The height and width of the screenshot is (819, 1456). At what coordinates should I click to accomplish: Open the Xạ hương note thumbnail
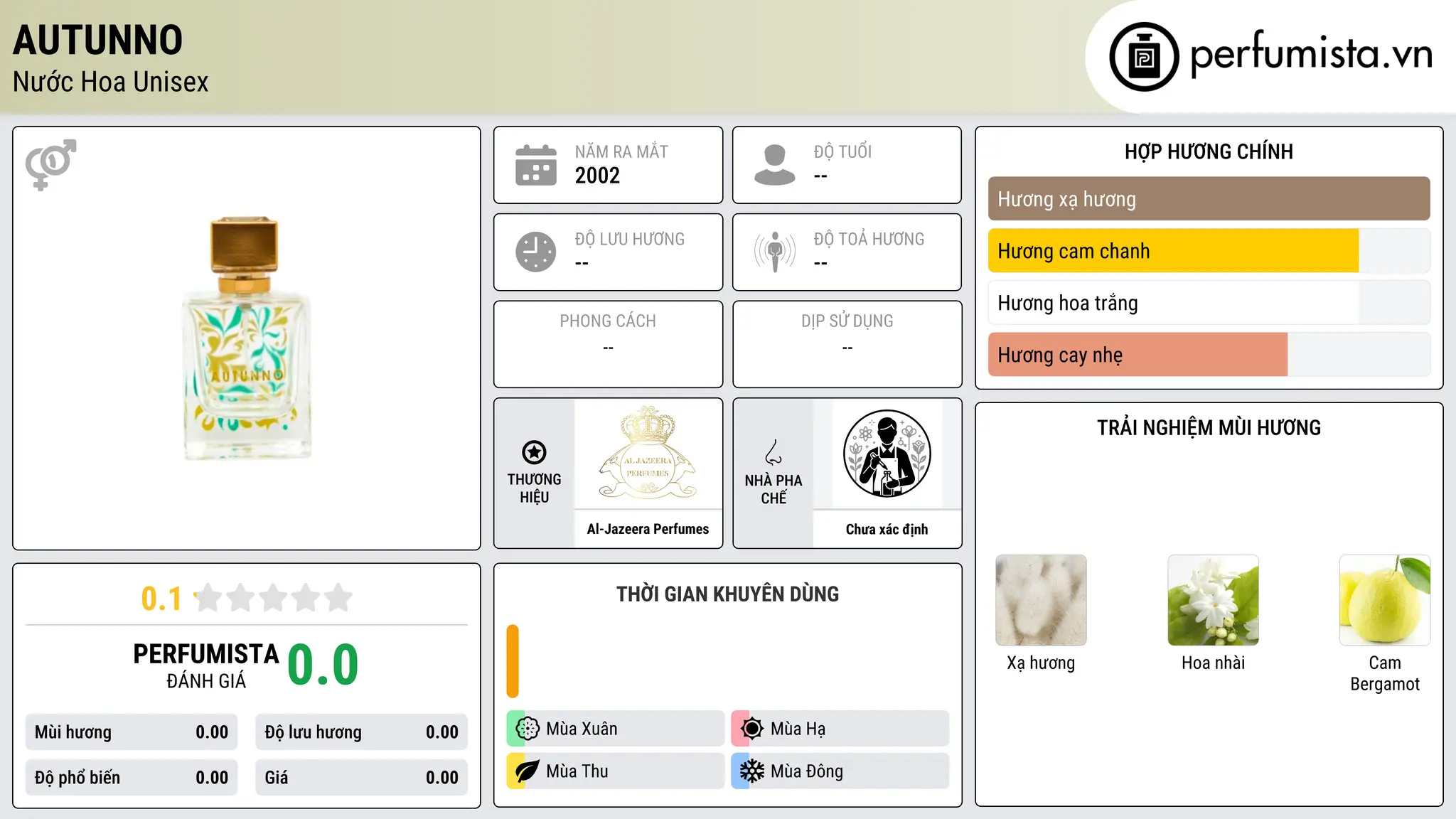point(1041,600)
